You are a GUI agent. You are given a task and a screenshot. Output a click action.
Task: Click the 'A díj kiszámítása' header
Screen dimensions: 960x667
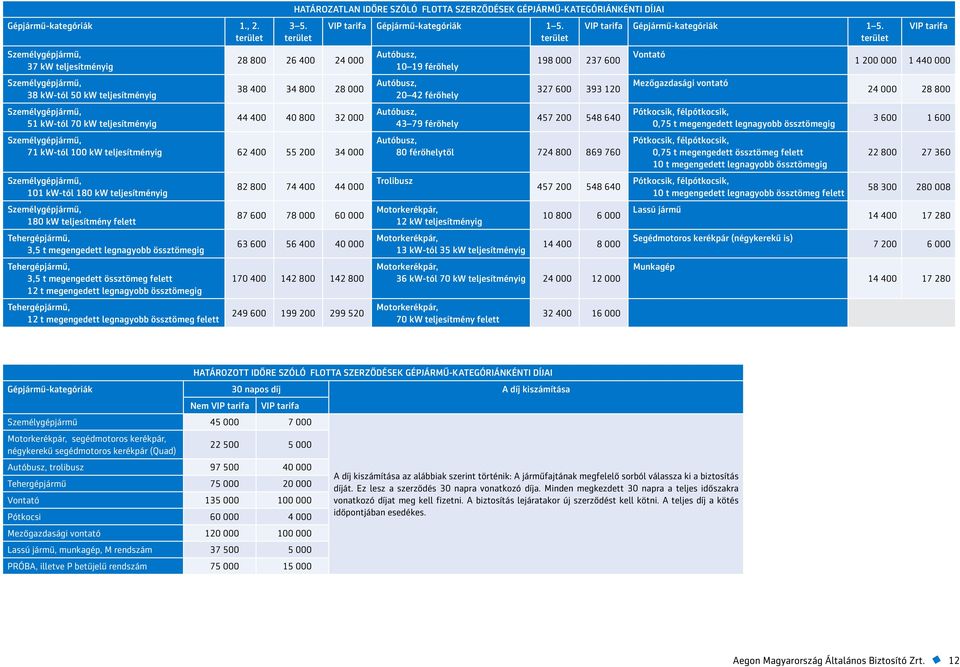[536, 389]
